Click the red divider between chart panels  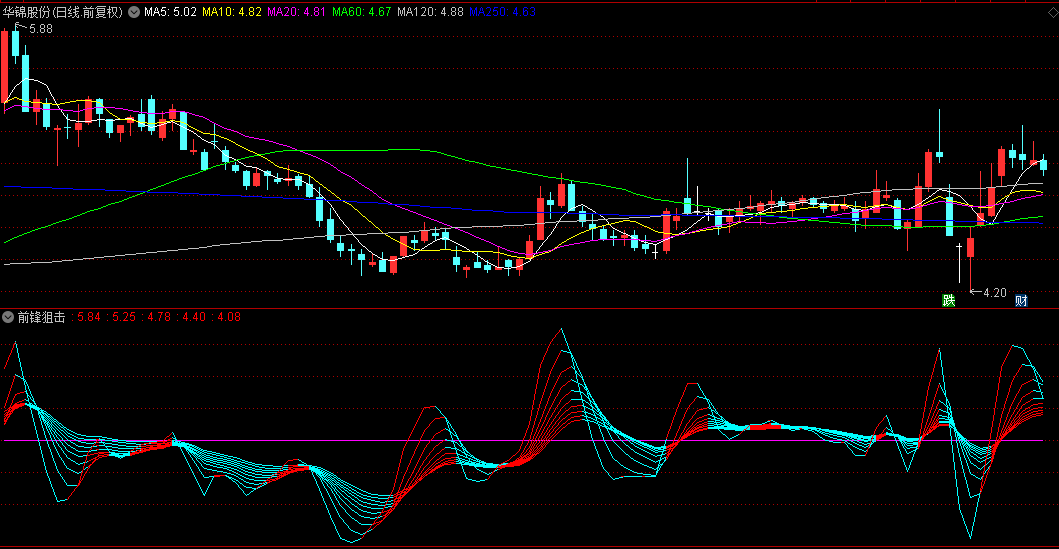(529, 308)
